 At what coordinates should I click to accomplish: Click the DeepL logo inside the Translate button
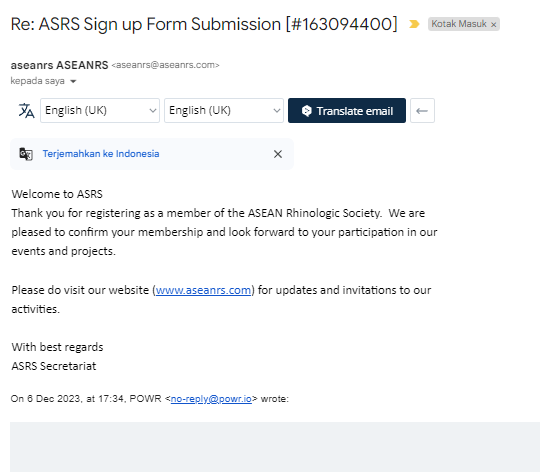307,111
